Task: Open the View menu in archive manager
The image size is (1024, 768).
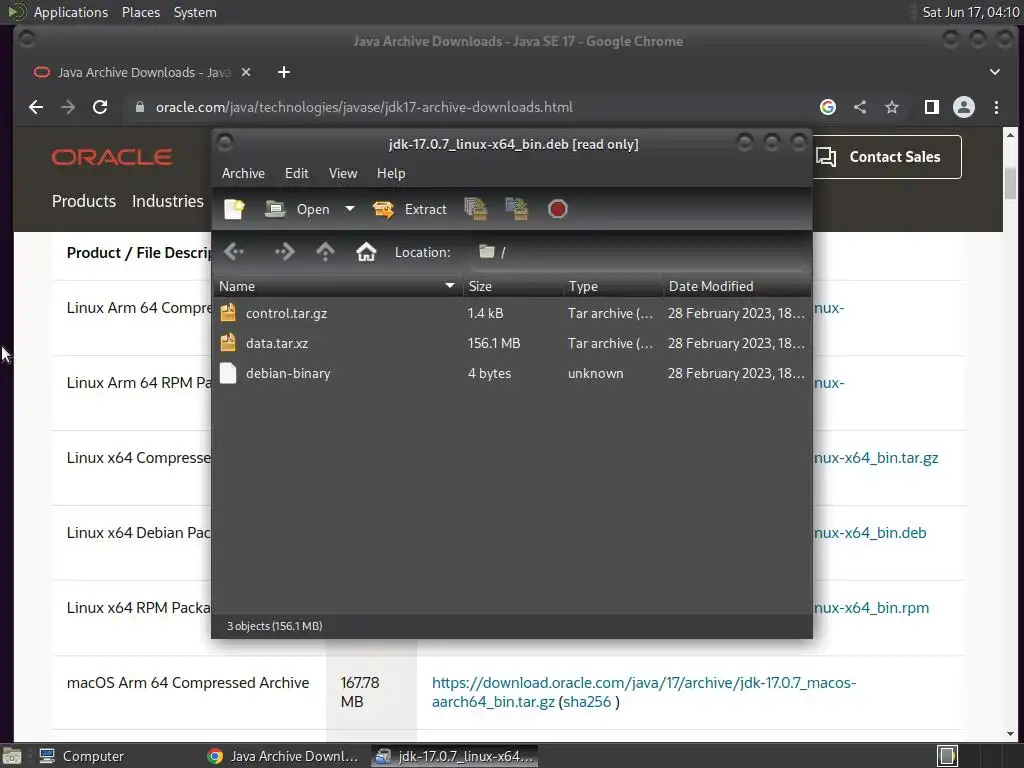Action: pos(343,174)
